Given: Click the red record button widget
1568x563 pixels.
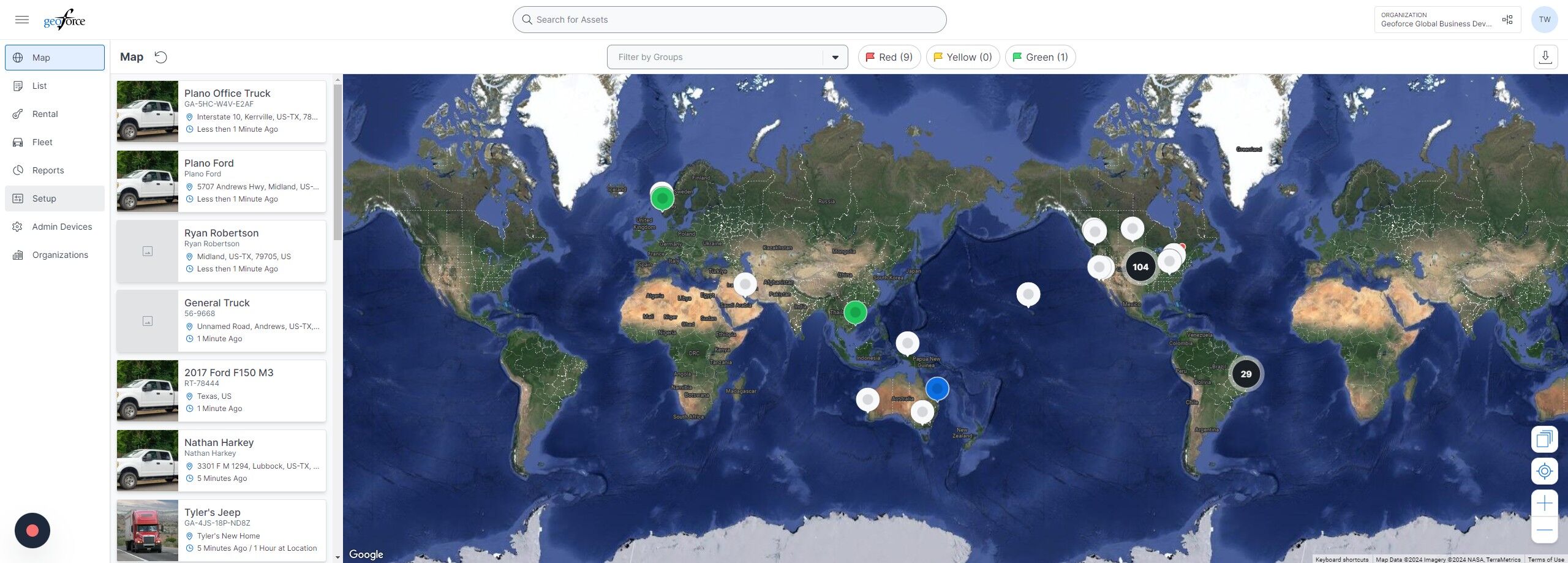Looking at the screenshot, I should [x=32, y=531].
